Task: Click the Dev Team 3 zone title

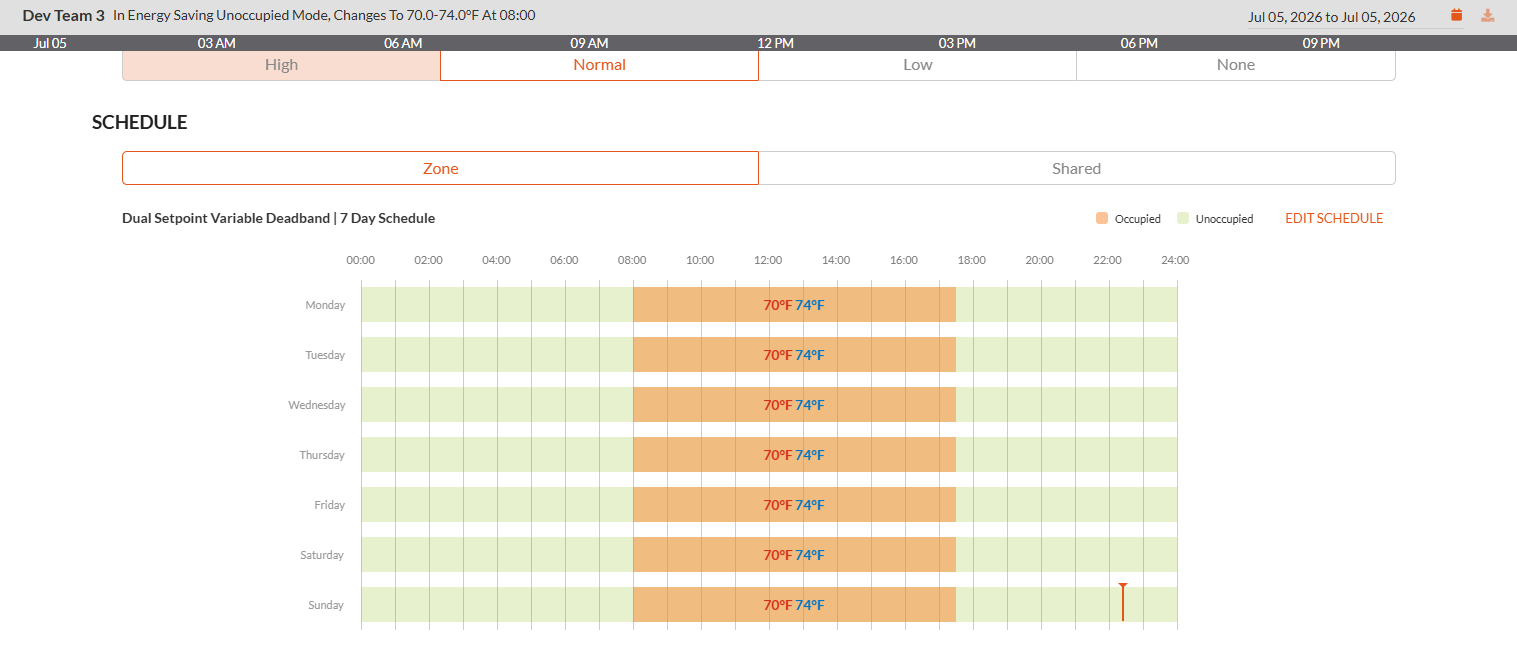Action: tap(63, 16)
